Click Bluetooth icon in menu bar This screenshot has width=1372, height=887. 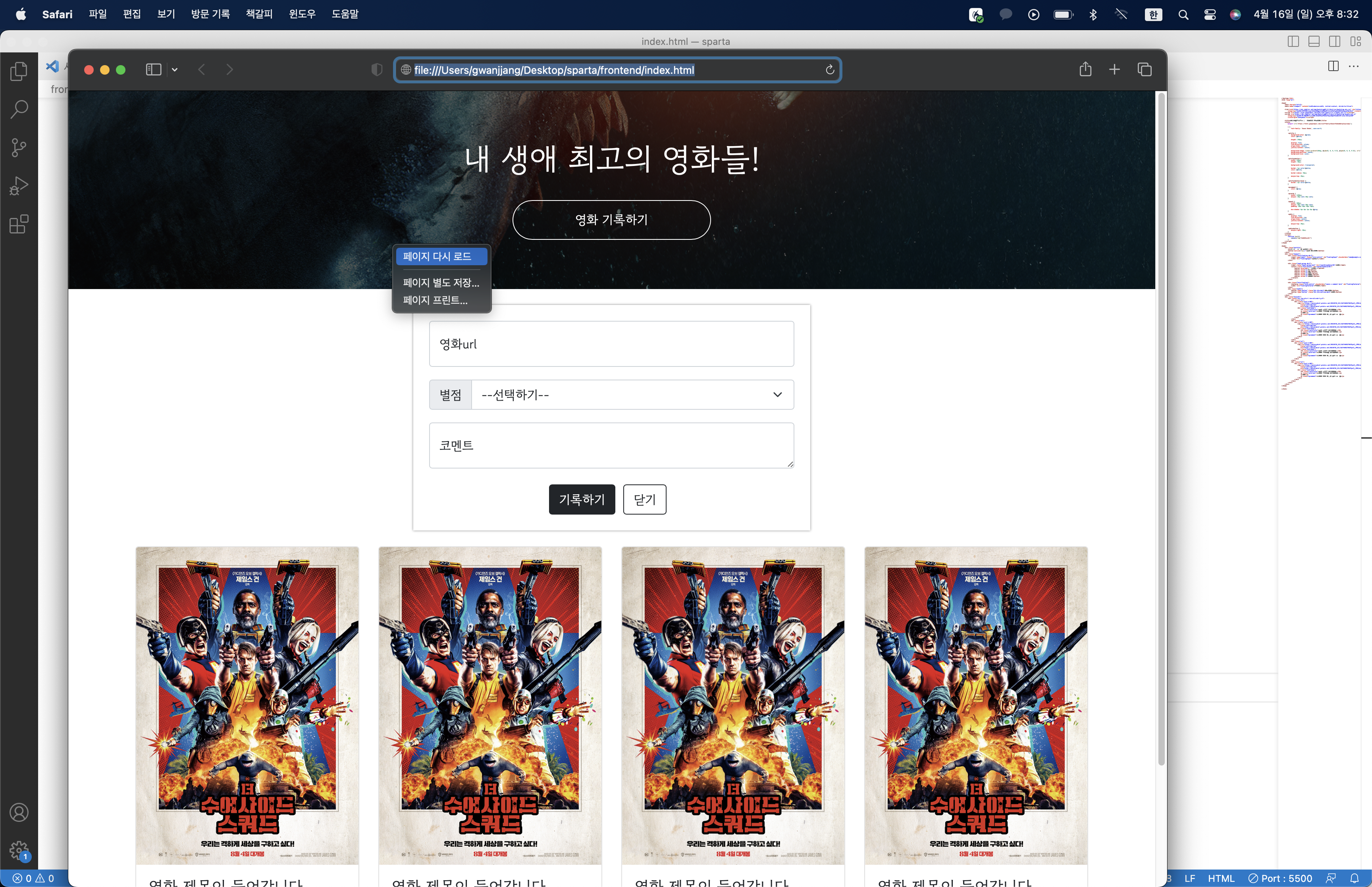tap(1093, 14)
